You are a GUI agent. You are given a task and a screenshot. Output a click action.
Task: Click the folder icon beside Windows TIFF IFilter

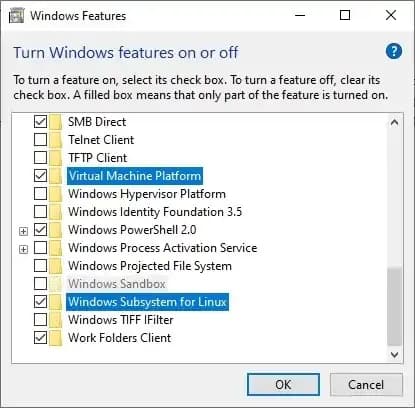pyautogui.click(x=56, y=320)
